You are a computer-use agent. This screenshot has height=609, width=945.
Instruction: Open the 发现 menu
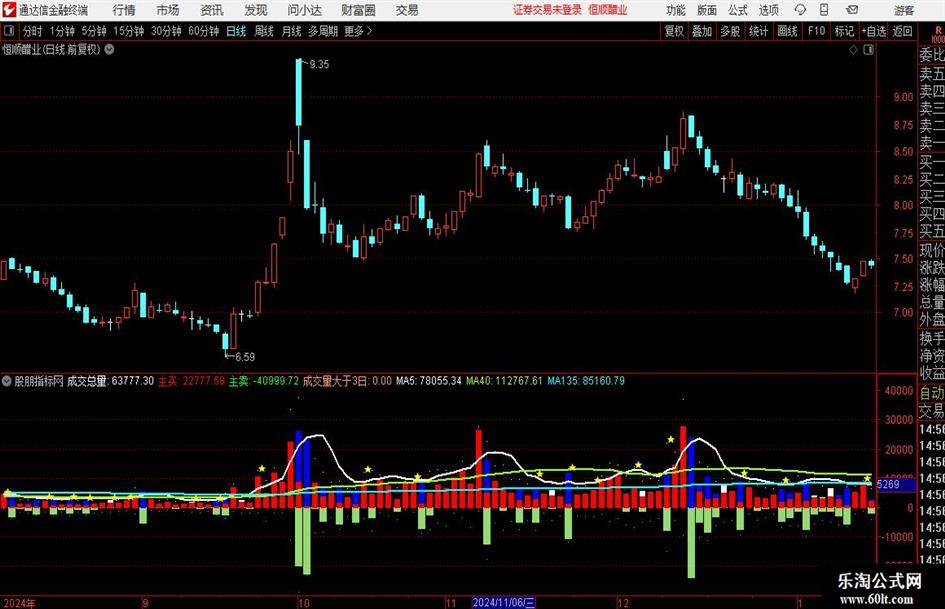point(256,10)
